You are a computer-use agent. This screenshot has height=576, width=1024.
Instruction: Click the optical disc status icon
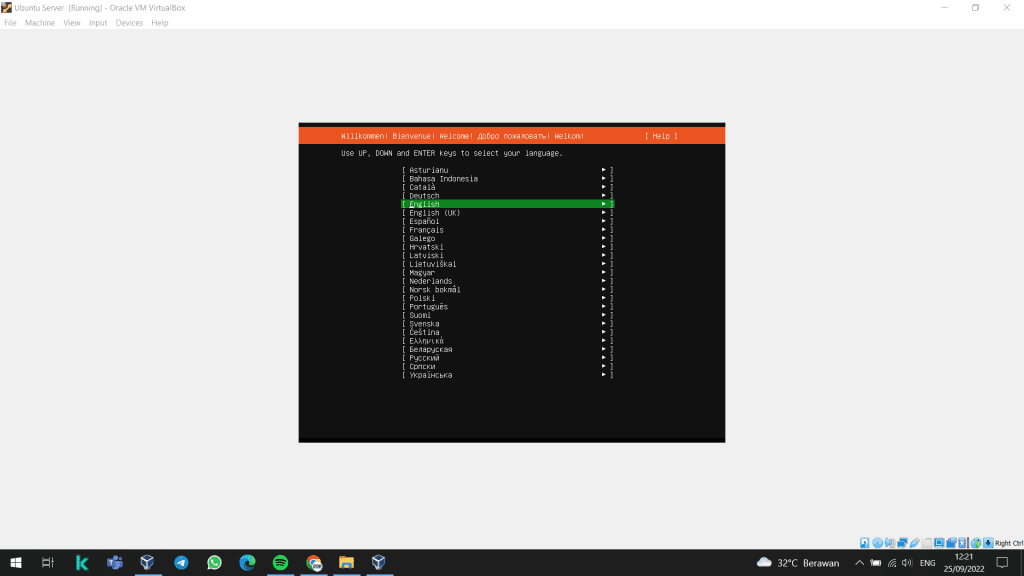point(877,543)
